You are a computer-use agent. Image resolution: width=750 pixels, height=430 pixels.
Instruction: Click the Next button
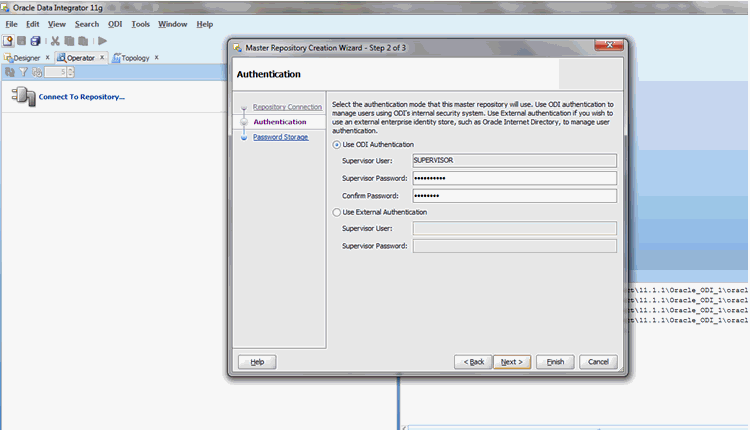[512, 362]
